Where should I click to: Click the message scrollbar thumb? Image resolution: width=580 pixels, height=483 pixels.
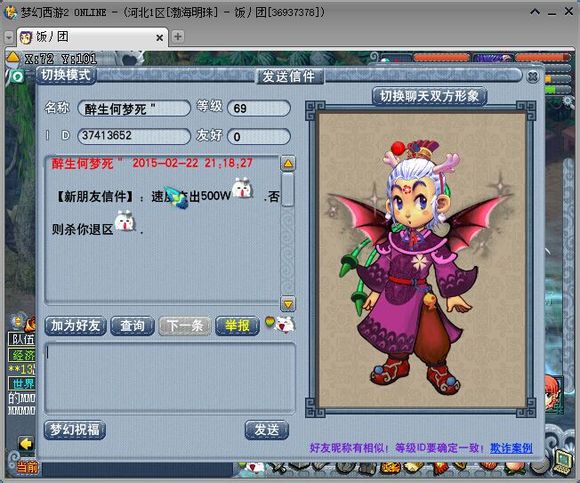click(288, 189)
